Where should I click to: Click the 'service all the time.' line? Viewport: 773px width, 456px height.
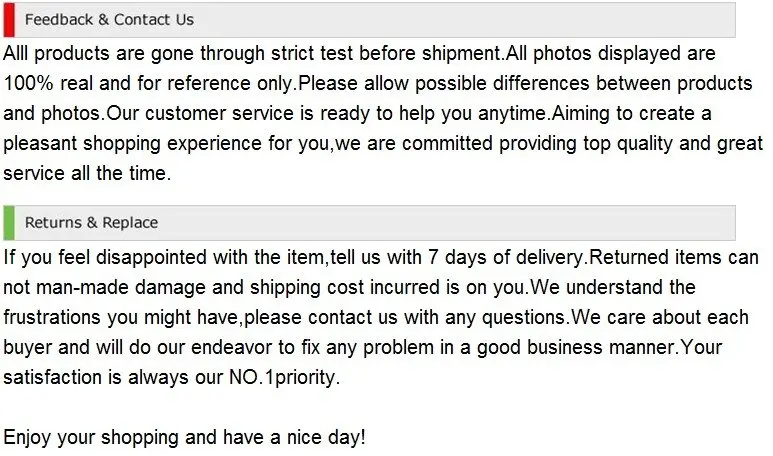click(87, 173)
